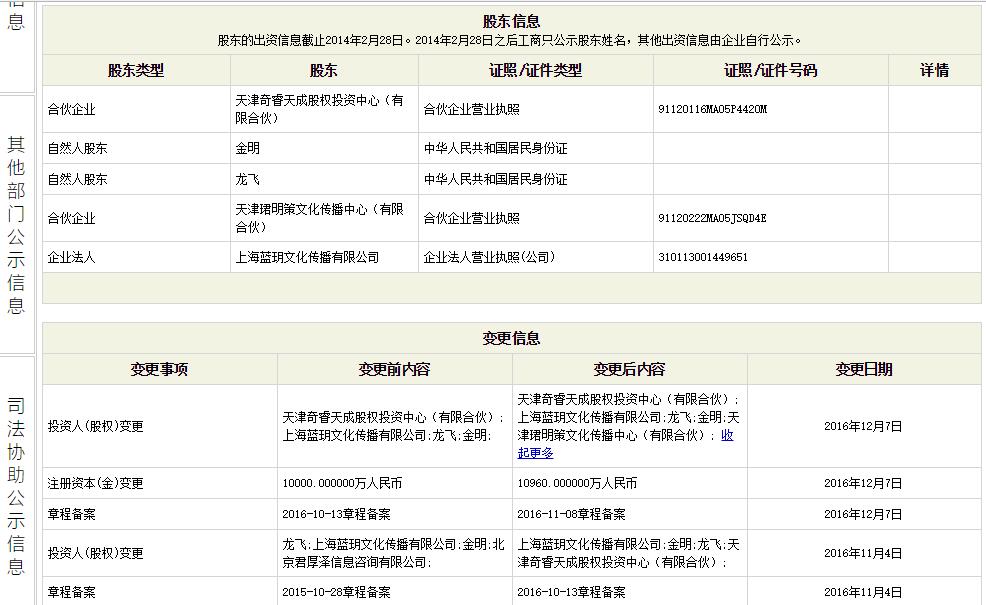This screenshot has height=605, width=986.
Task: Click 章程备案 change item dated 2016年11月4日
Action: click(x=72, y=592)
